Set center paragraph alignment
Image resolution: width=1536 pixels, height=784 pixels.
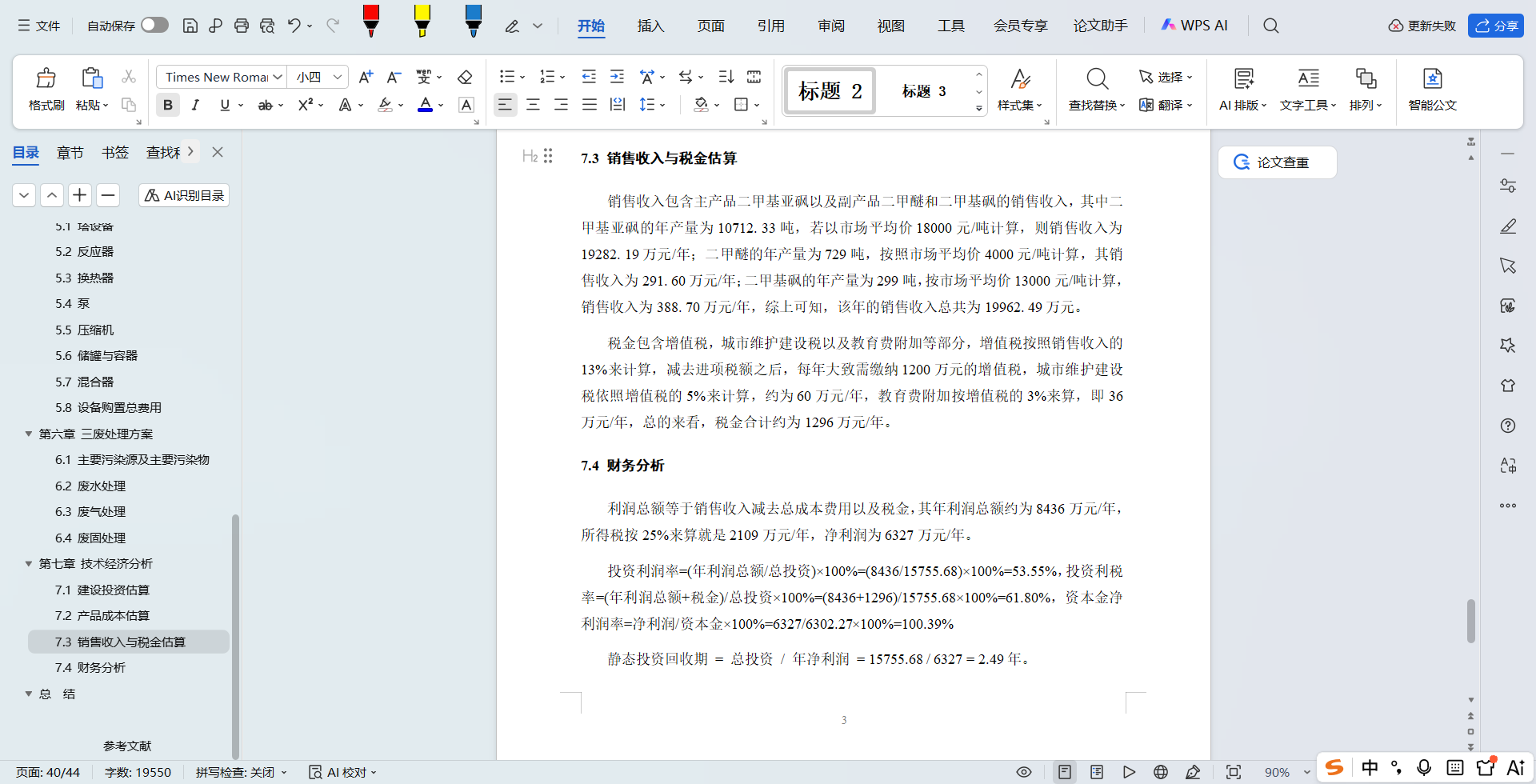[x=534, y=105]
